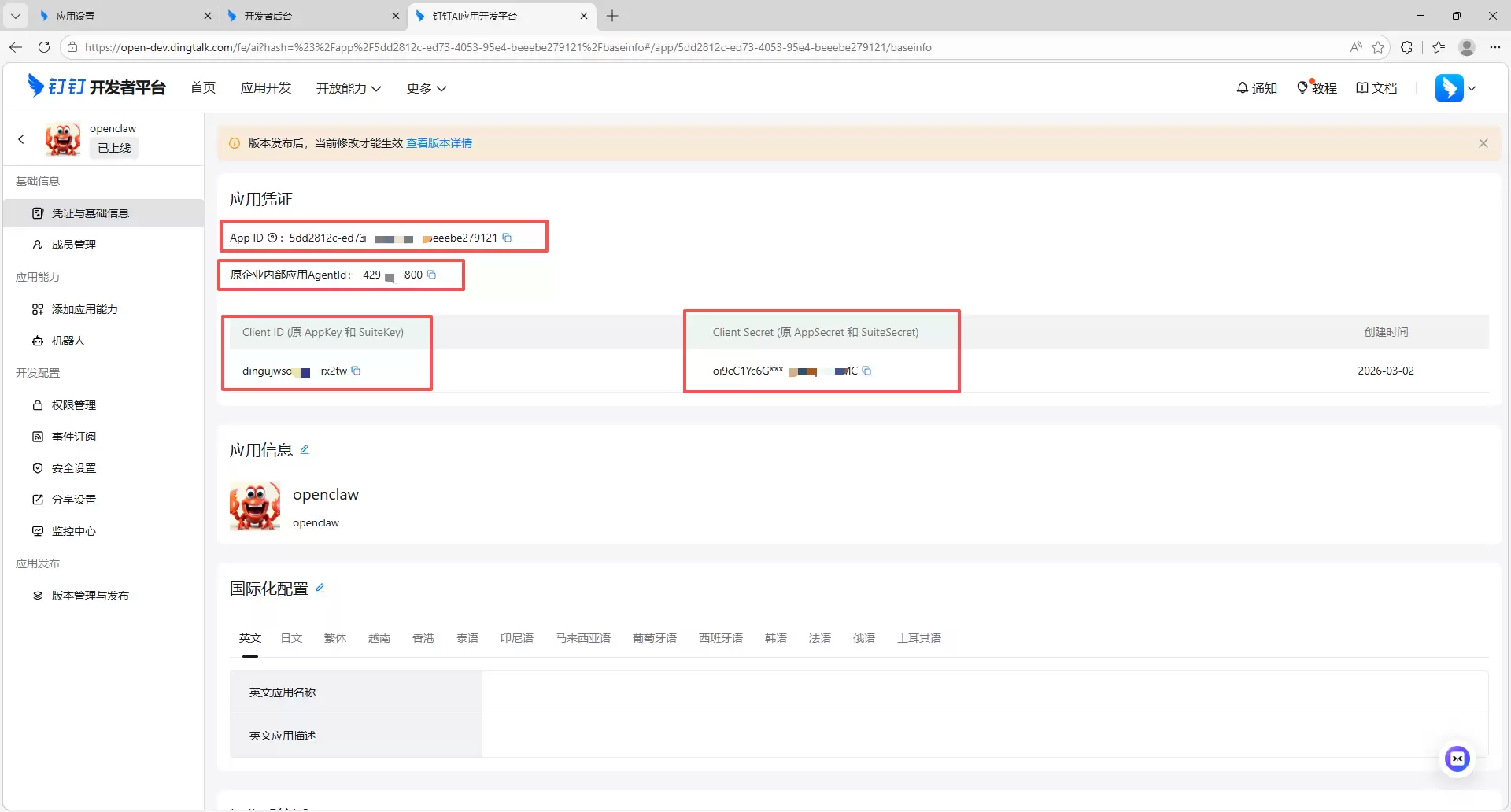Copy the App ID value

click(x=507, y=238)
